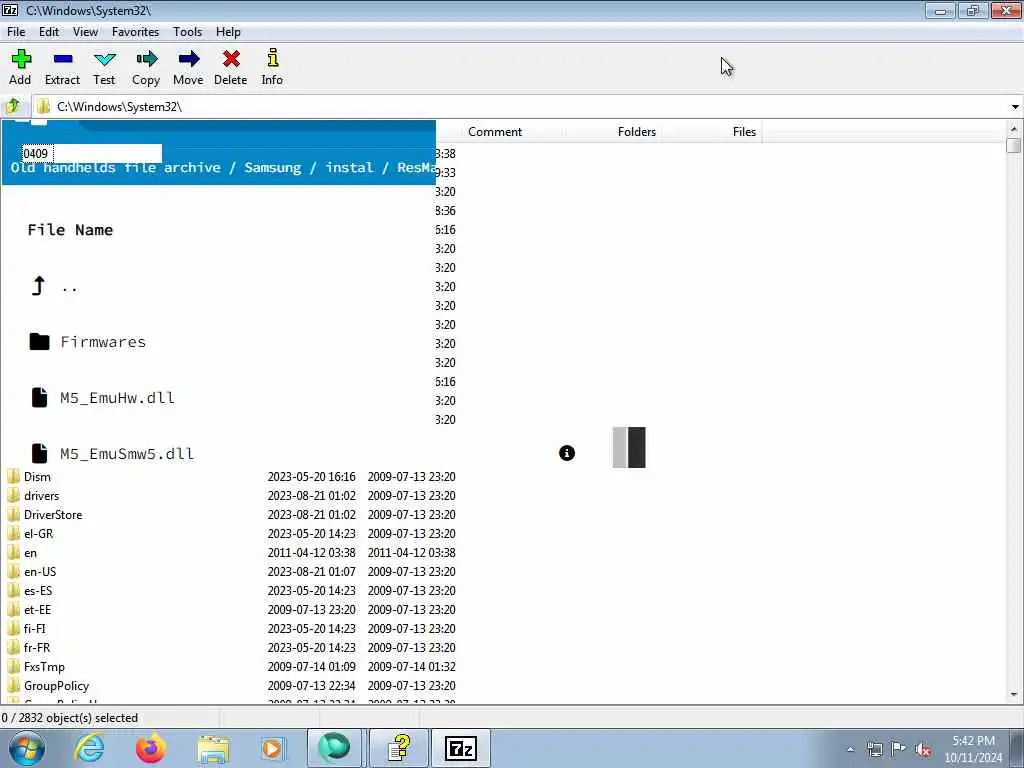Click the M5_EmuHw.dll file icon
Screen dimensions: 1024x768
pyautogui.click(x=39, y=397)
